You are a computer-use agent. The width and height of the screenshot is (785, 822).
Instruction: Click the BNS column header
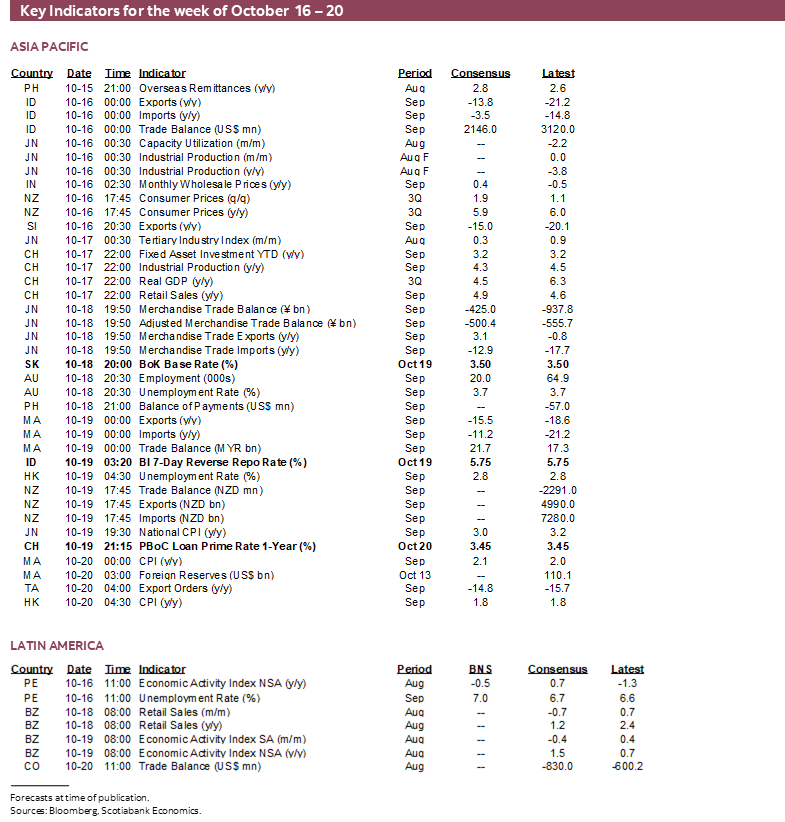[480, 669]
